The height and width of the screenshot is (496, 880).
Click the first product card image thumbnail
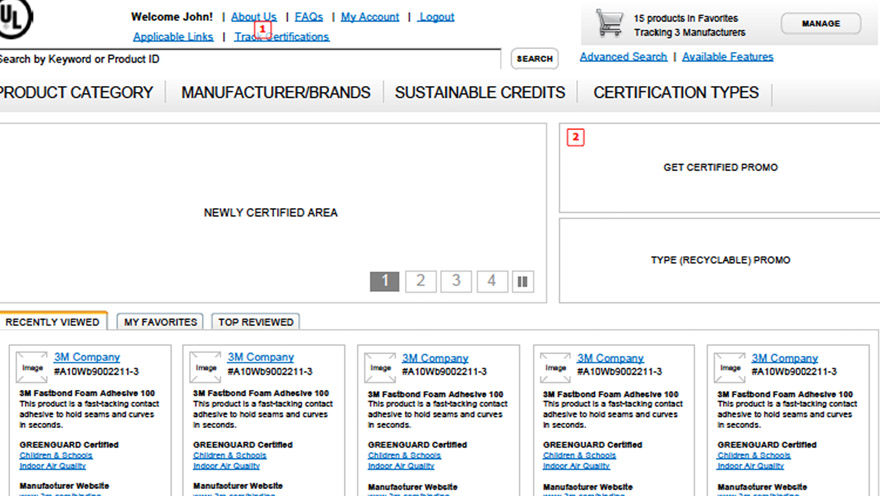tap(32, 367)
